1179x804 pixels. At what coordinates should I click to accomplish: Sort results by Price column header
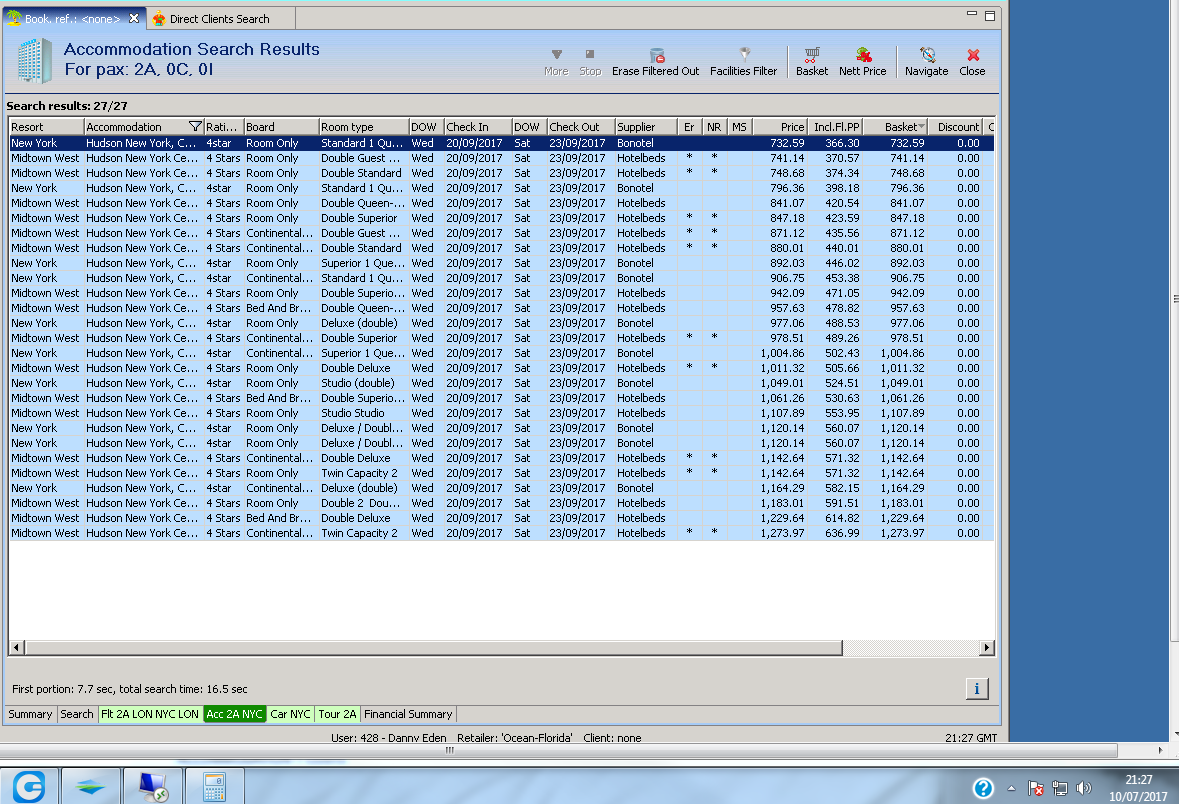click(780, 127)
